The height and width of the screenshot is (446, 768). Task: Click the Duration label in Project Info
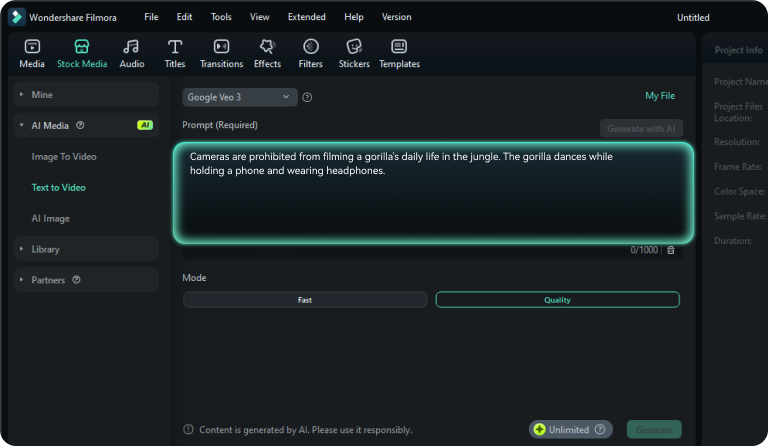733,241
